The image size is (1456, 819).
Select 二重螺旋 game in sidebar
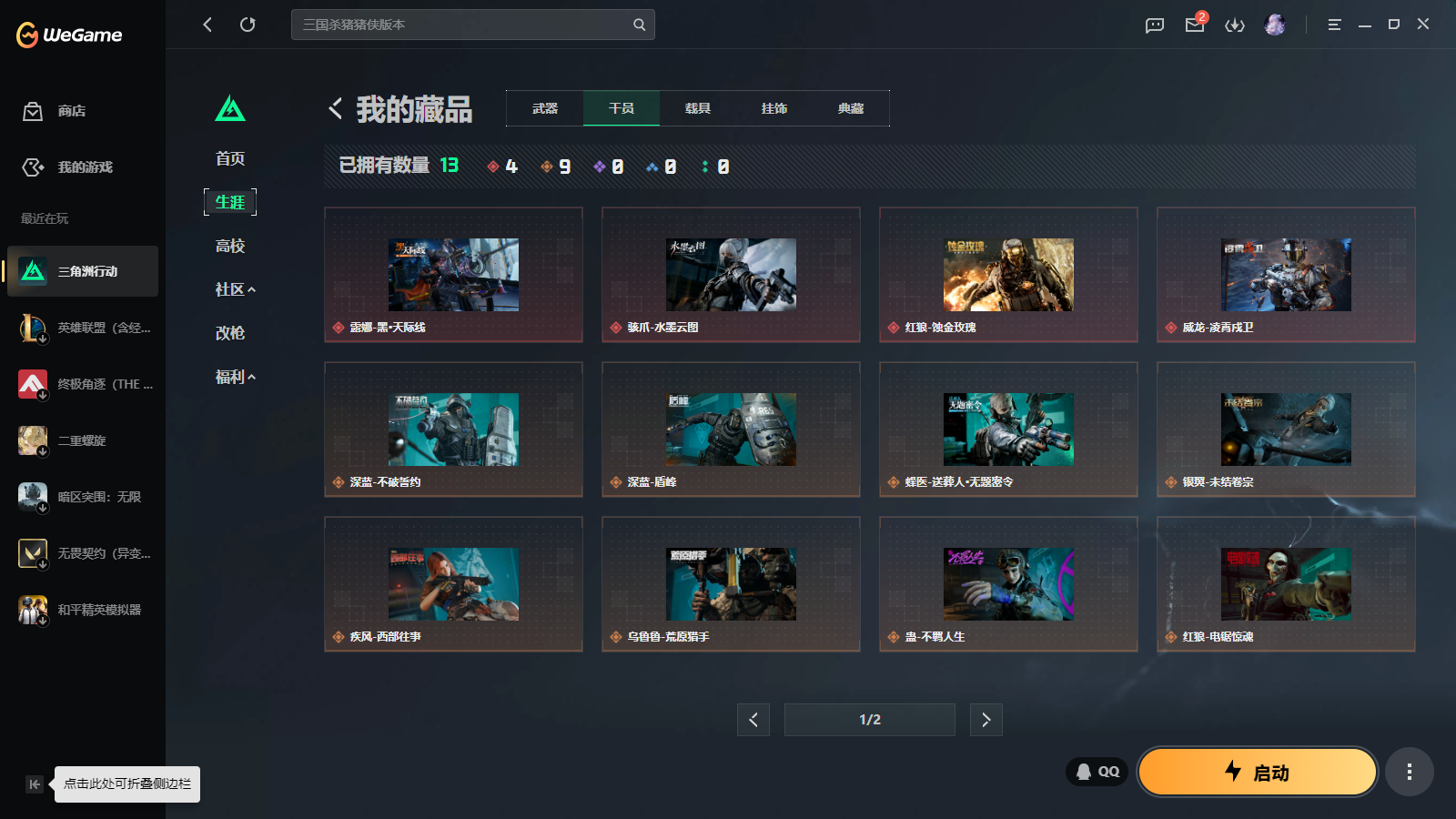[x=83, y=440]
